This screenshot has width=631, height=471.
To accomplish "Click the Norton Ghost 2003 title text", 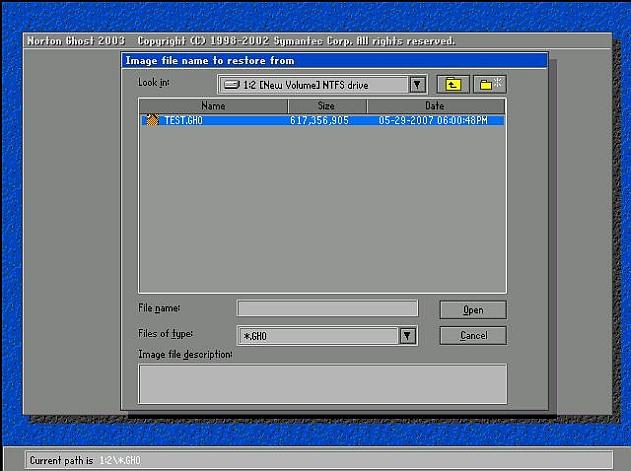I will [x=76, y=41].
